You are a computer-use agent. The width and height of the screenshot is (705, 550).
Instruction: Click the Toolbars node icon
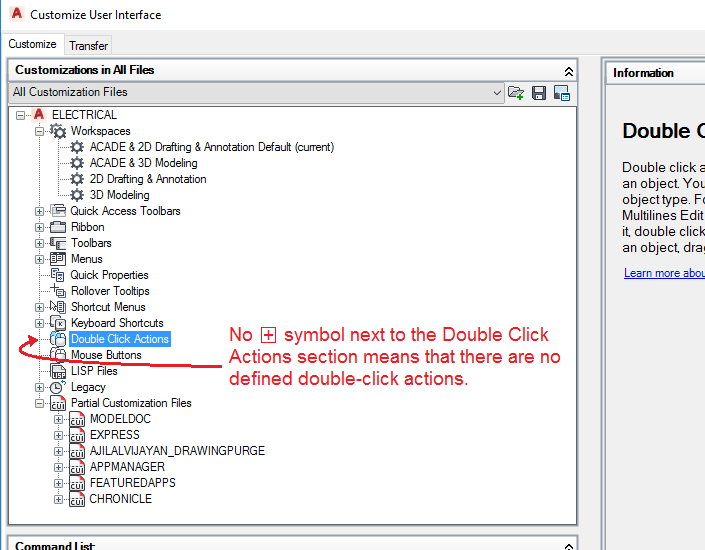coord(58,243)
